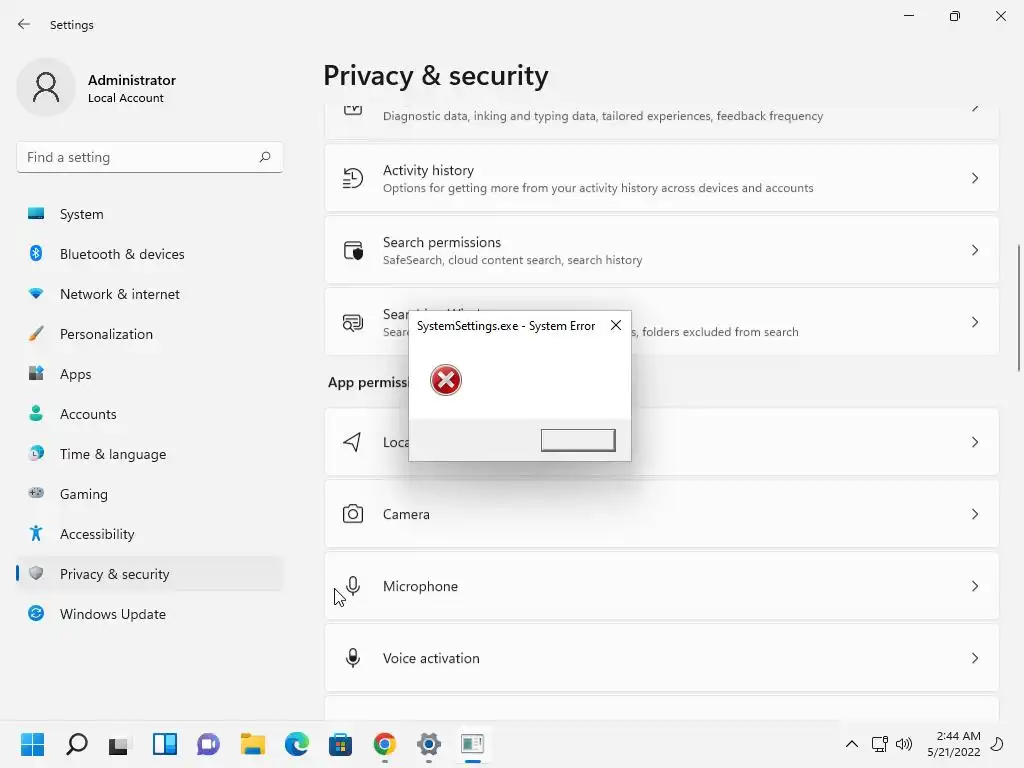Image resolution: width=1024 pixels, height=768 pixels.
Task: Select Bluetooth & devices in sidebar
Action: 122,254
